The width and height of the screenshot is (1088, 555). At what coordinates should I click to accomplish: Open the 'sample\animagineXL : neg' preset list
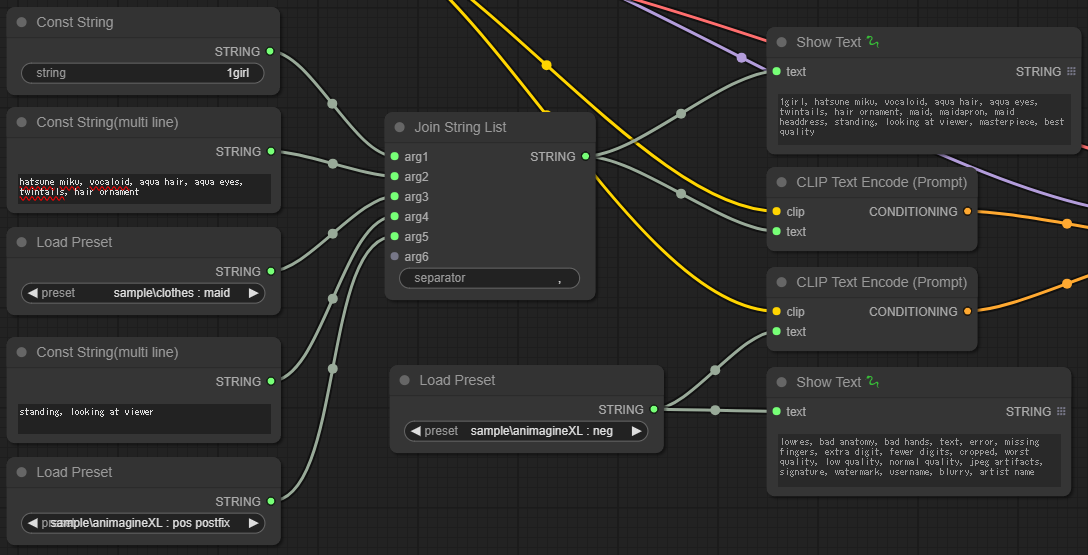coord(526,431)
